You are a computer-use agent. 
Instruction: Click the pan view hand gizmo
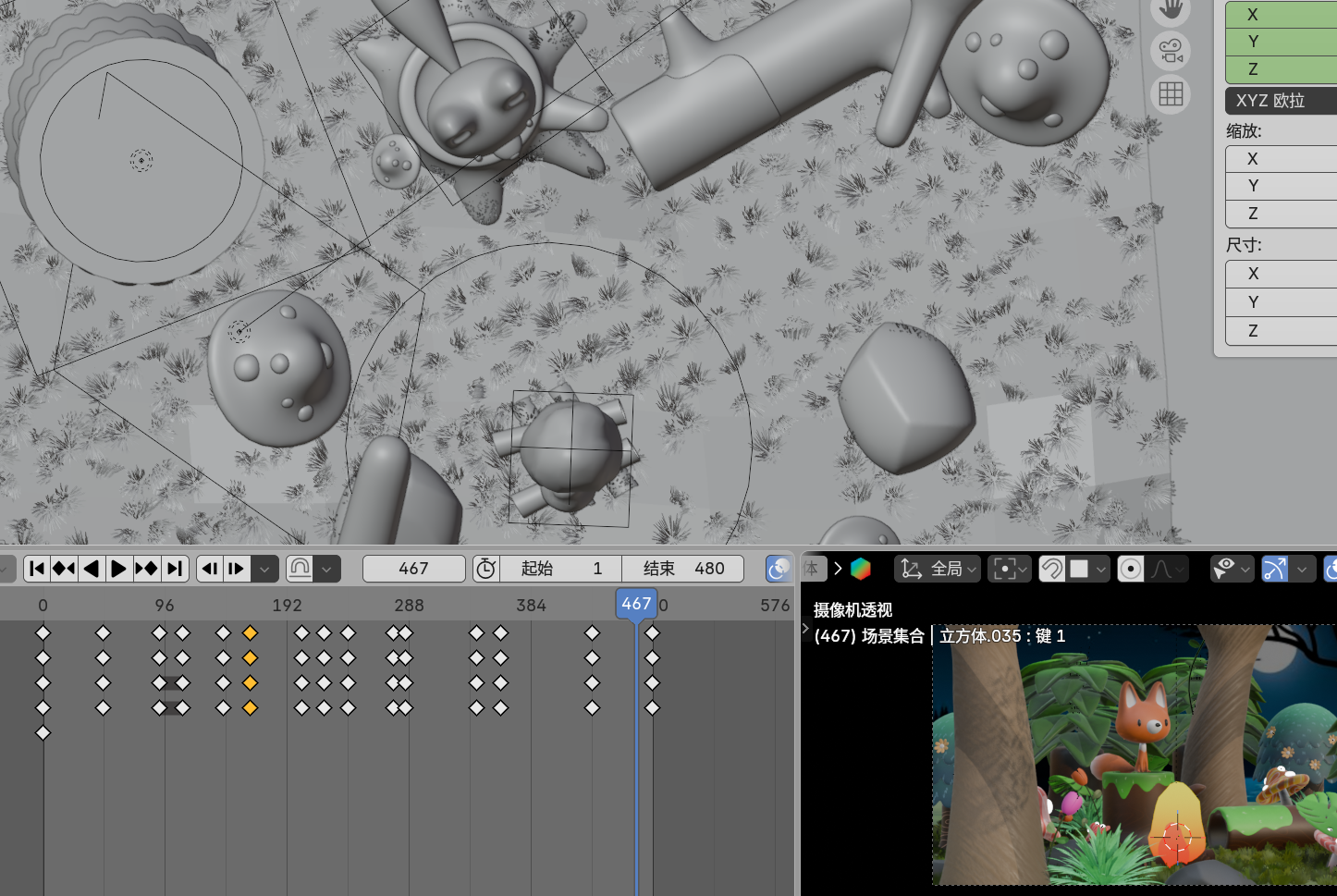pos(1171,10)
